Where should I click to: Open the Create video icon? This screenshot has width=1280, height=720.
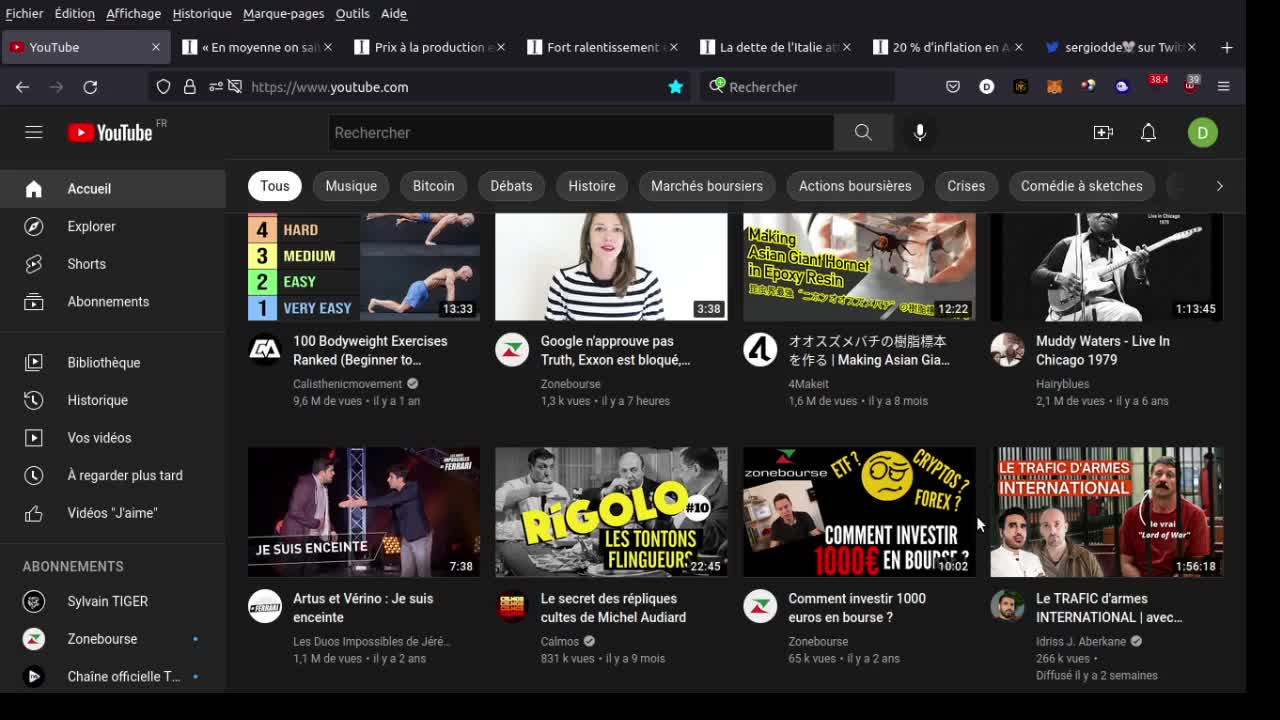tap(1103, 132)
